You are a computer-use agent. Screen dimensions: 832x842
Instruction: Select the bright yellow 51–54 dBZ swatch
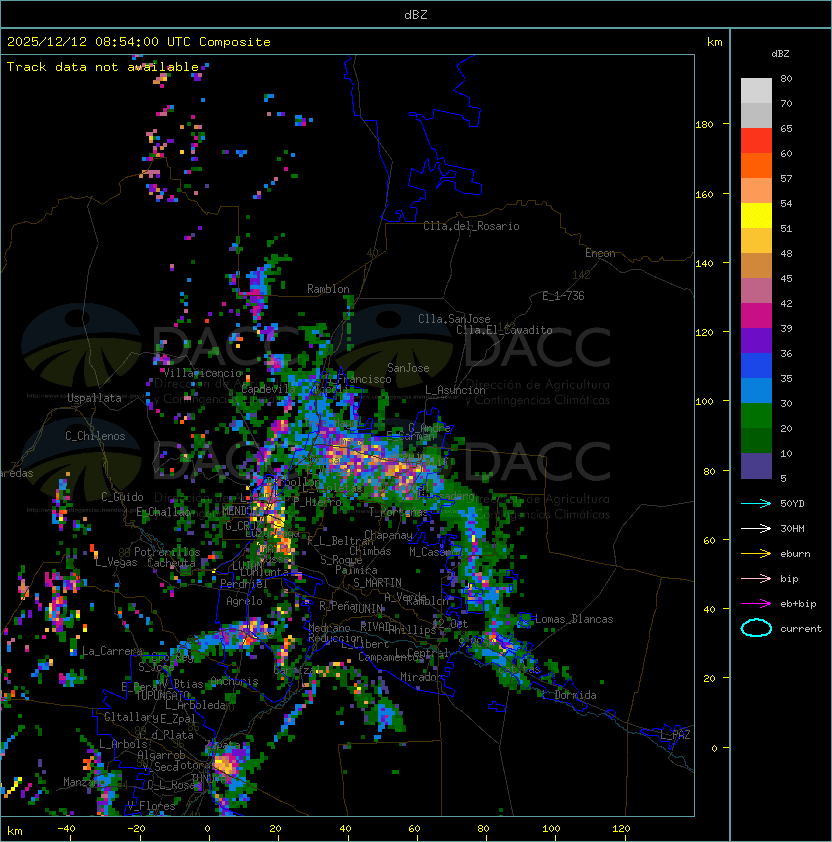[x=756, y=215]
